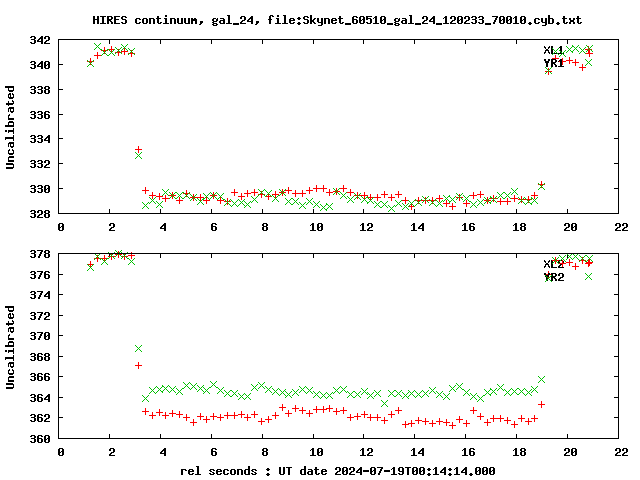
Task: Click the Uncalibrated label of the XL1/YR1 plot
Action: 10,127
